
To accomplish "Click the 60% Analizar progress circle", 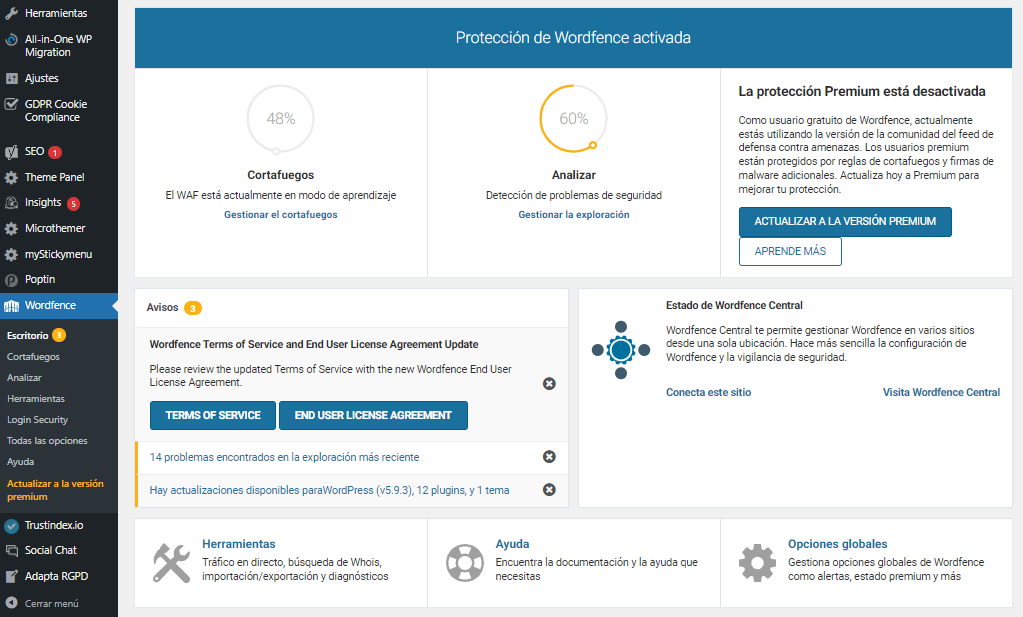I will [x=572, y=118].
